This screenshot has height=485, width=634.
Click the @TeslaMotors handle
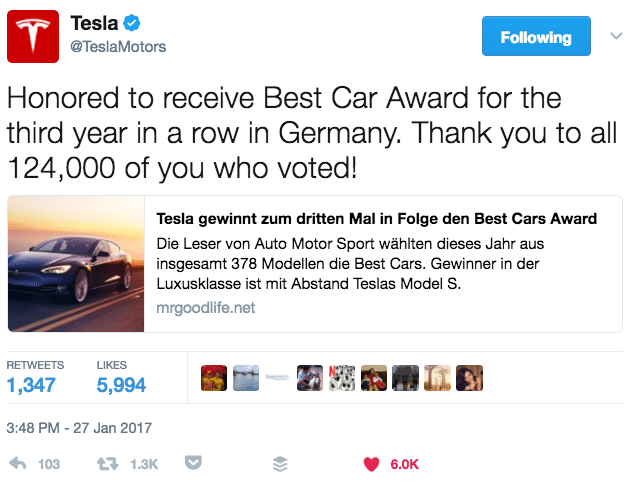(x=118, y=47)
